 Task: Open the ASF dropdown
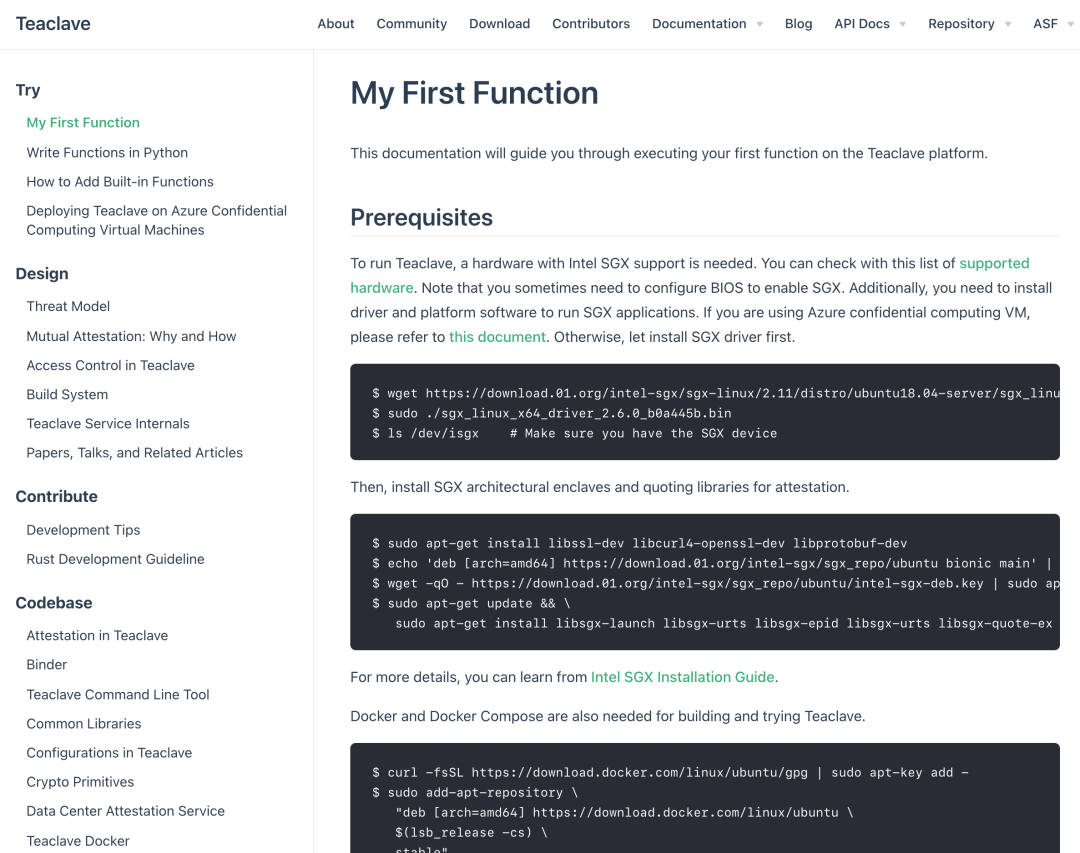pos(1052,24)
